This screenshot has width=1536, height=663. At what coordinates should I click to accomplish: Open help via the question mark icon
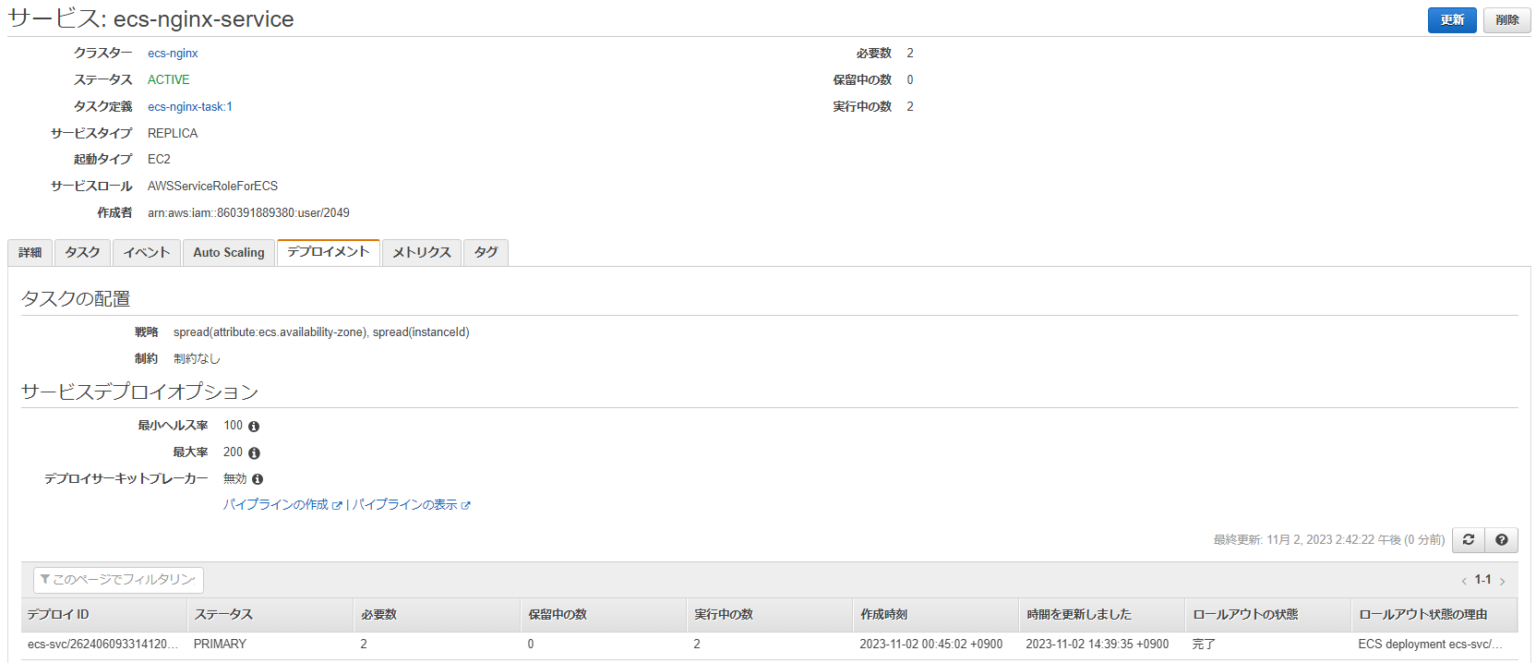(x=1501, y=540)
